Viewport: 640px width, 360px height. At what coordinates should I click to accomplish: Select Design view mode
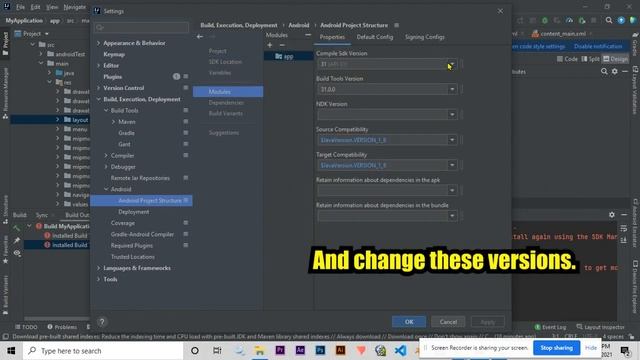(x=616, y=59)
